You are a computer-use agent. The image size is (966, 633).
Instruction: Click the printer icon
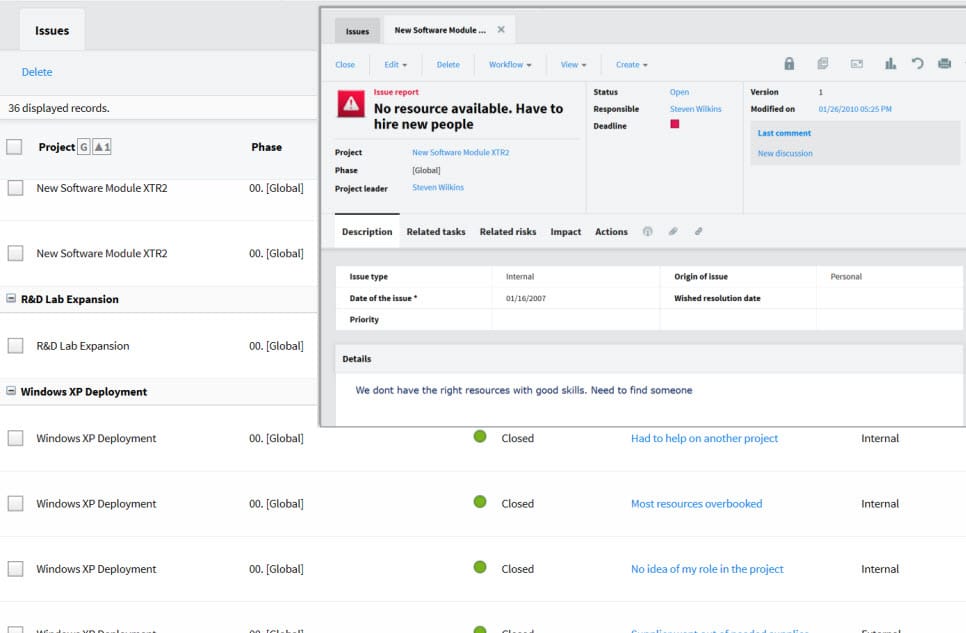944,64
